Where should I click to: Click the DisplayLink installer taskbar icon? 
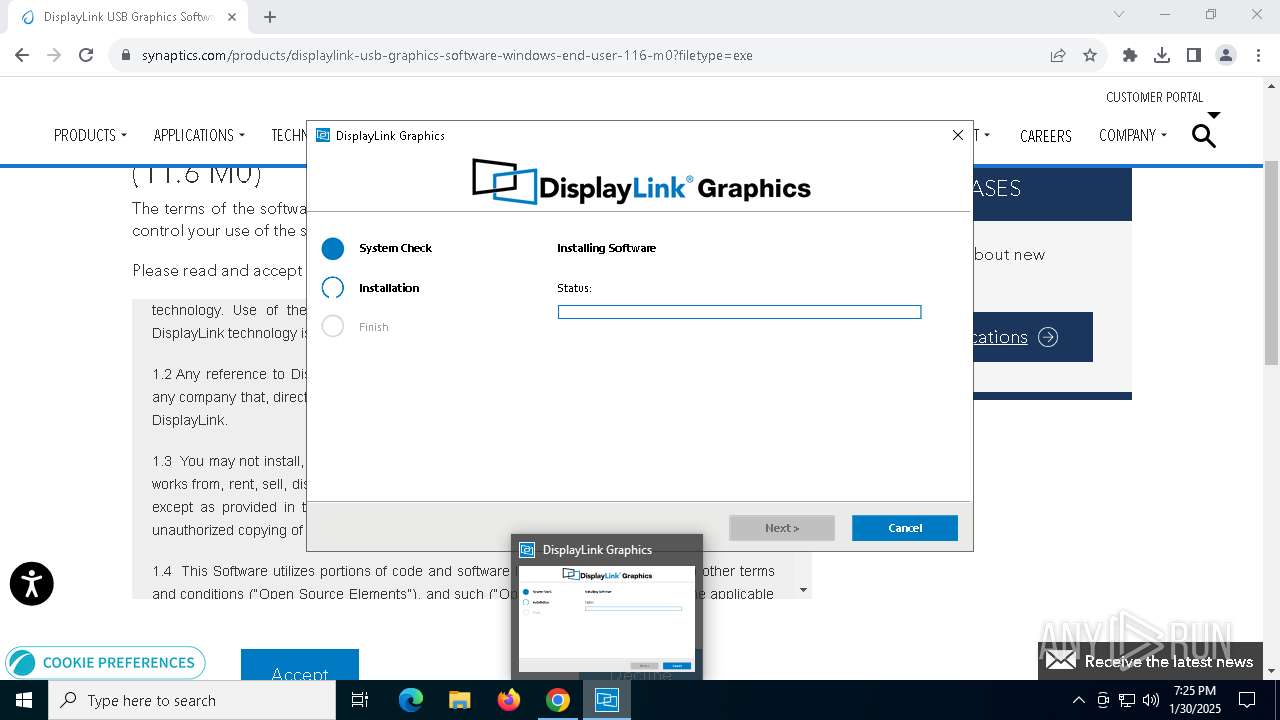tap(606, 700)
